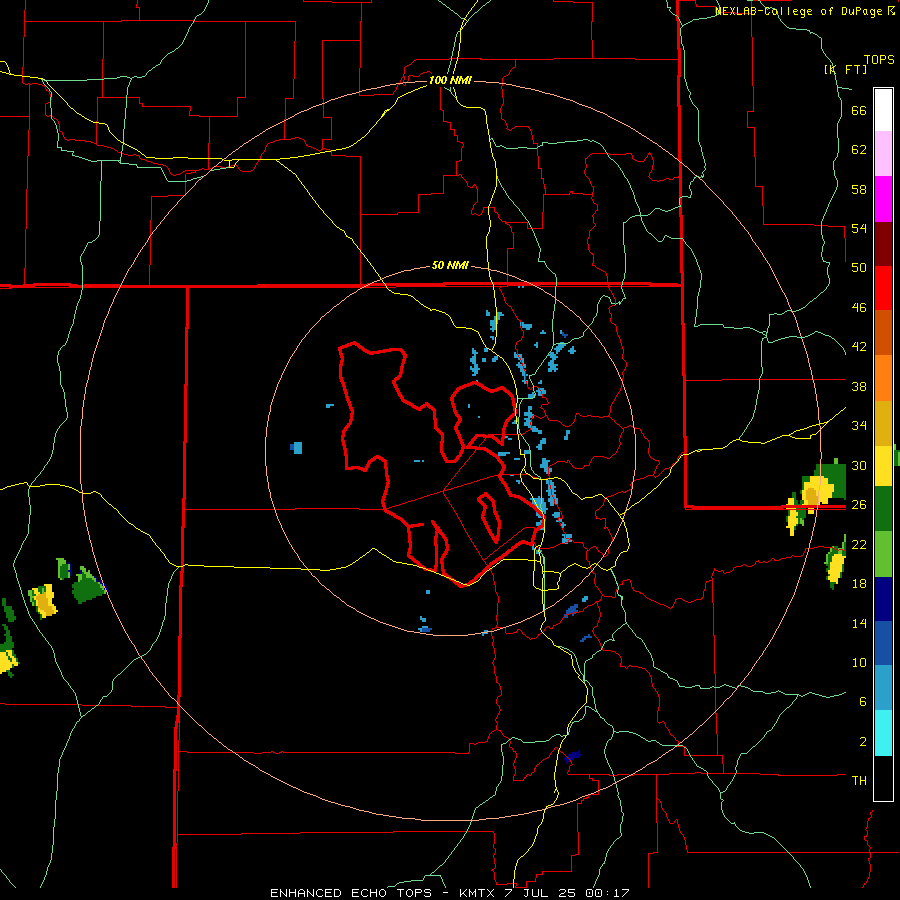Image resolution: width=900 pixels, height=900 pixels.
Task: Click the legend value '66'
Action: (x=859, y=111)
